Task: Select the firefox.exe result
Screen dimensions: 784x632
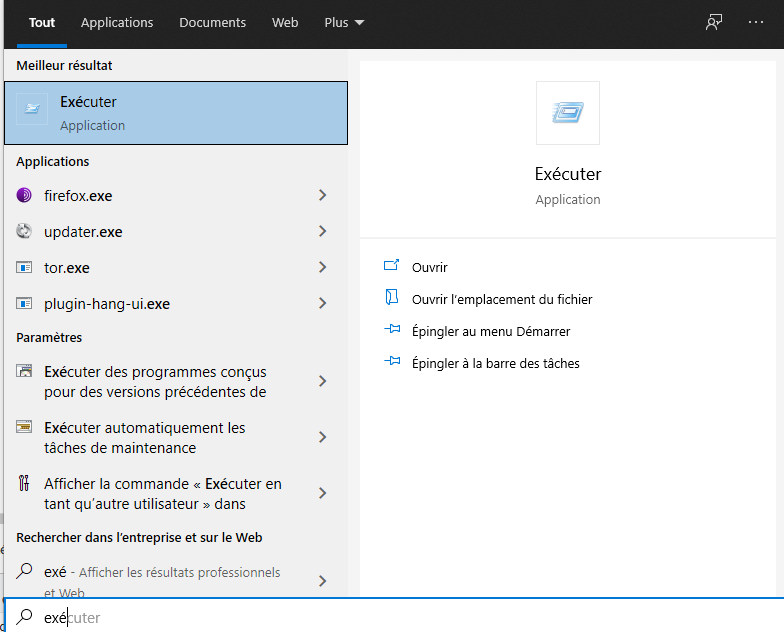Action: (x=176, y=196)
